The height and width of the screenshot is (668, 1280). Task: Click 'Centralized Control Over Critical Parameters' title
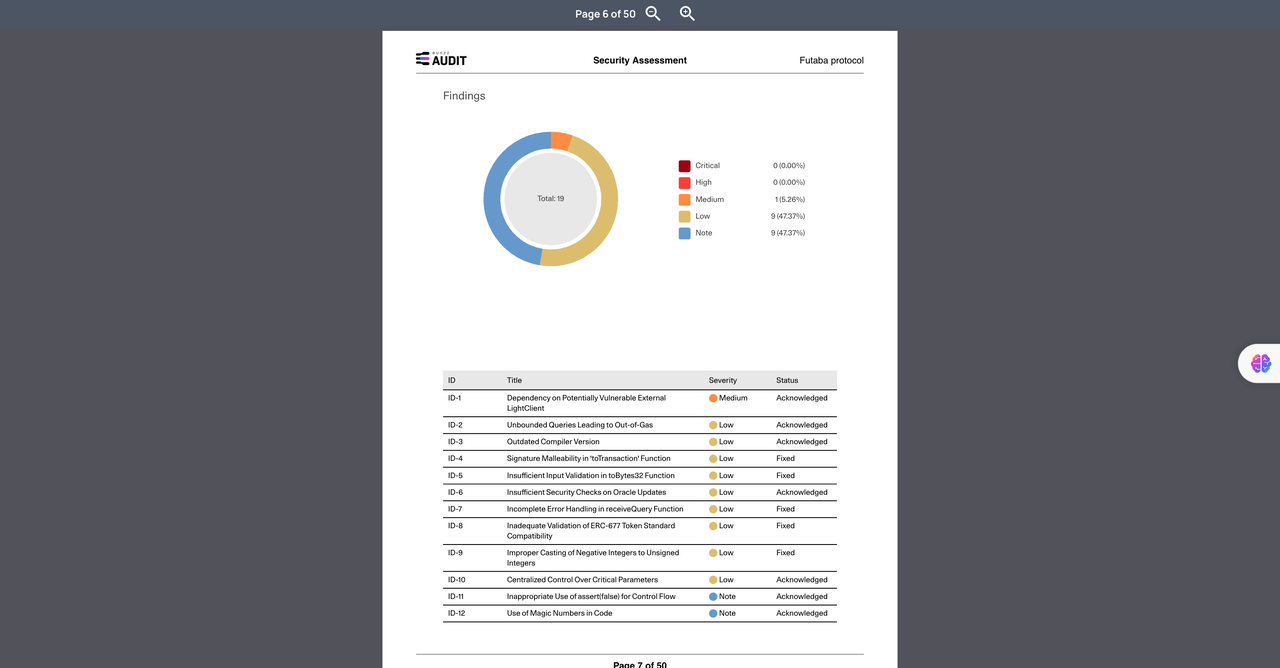582,580
